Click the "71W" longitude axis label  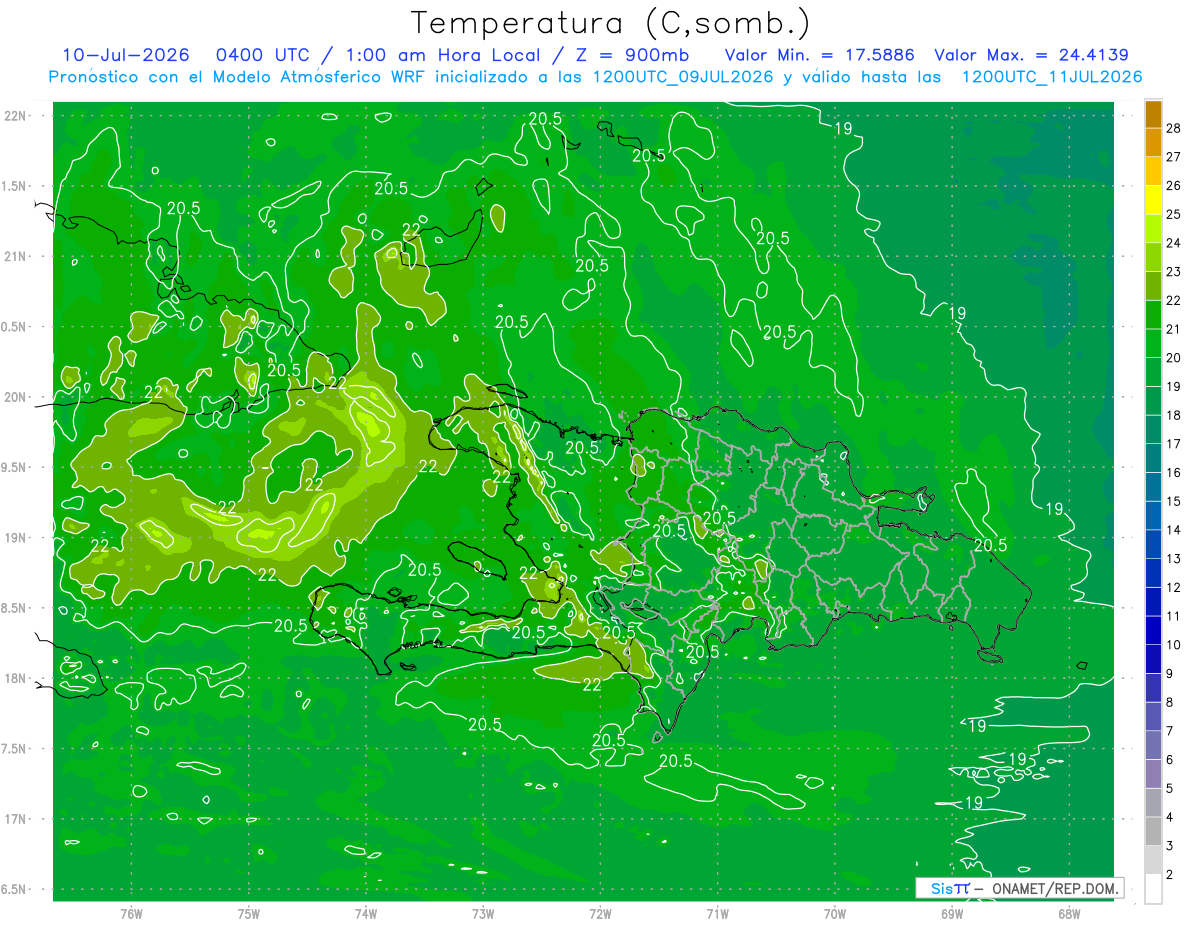pyautogui.click(x=717, y=915)
